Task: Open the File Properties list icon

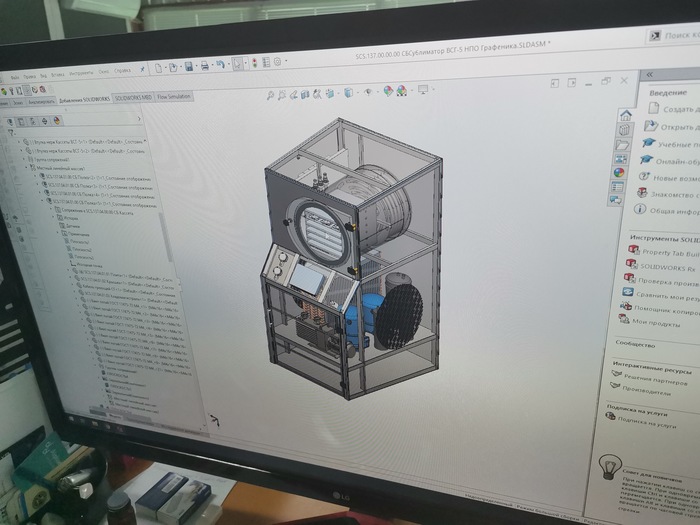Action: pos(266,62)
